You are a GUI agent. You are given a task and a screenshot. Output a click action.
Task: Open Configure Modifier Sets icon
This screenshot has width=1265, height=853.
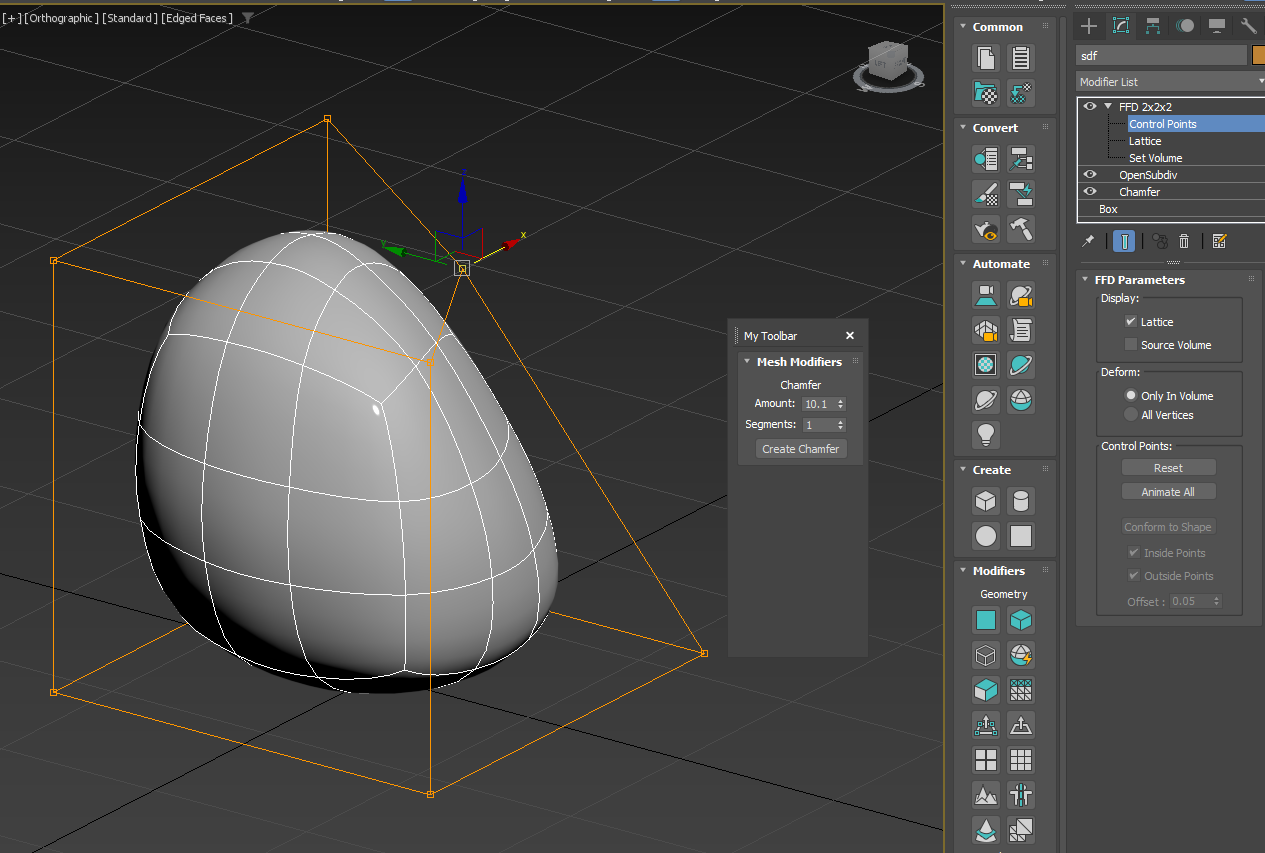point(1219,241)
